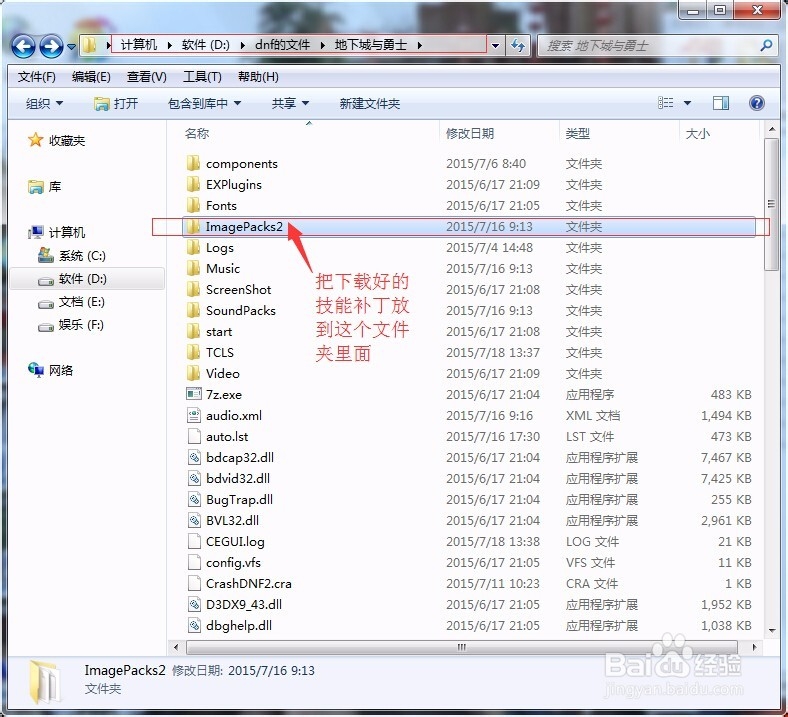The width and height of the screenshot is (788, 717).
Task: Select 网络 in the navigation pane
Action: 50,370
